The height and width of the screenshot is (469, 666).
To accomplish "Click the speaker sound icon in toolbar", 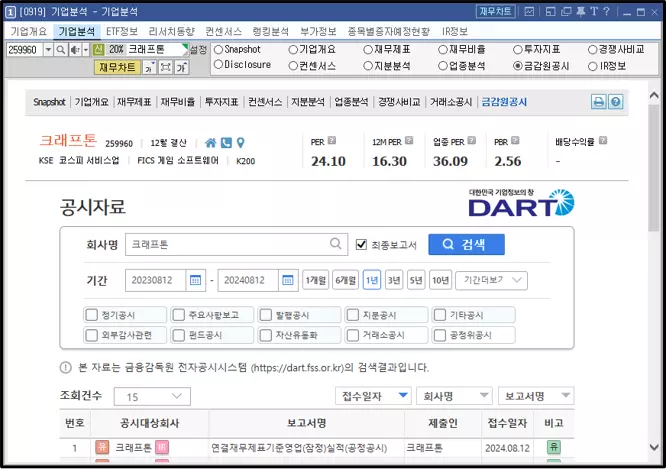I will [x=75, y=50].
